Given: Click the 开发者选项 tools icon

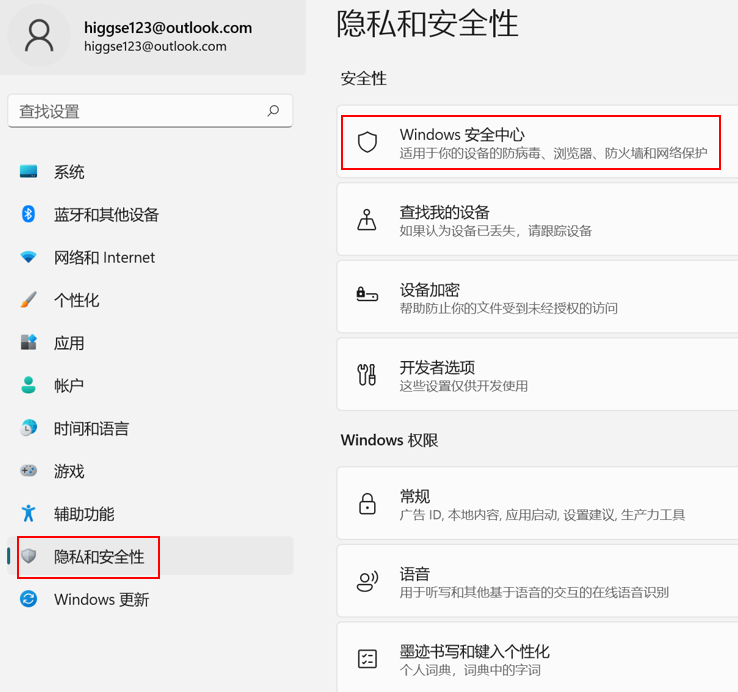Looking at the screenshot, I should (367, 375).
